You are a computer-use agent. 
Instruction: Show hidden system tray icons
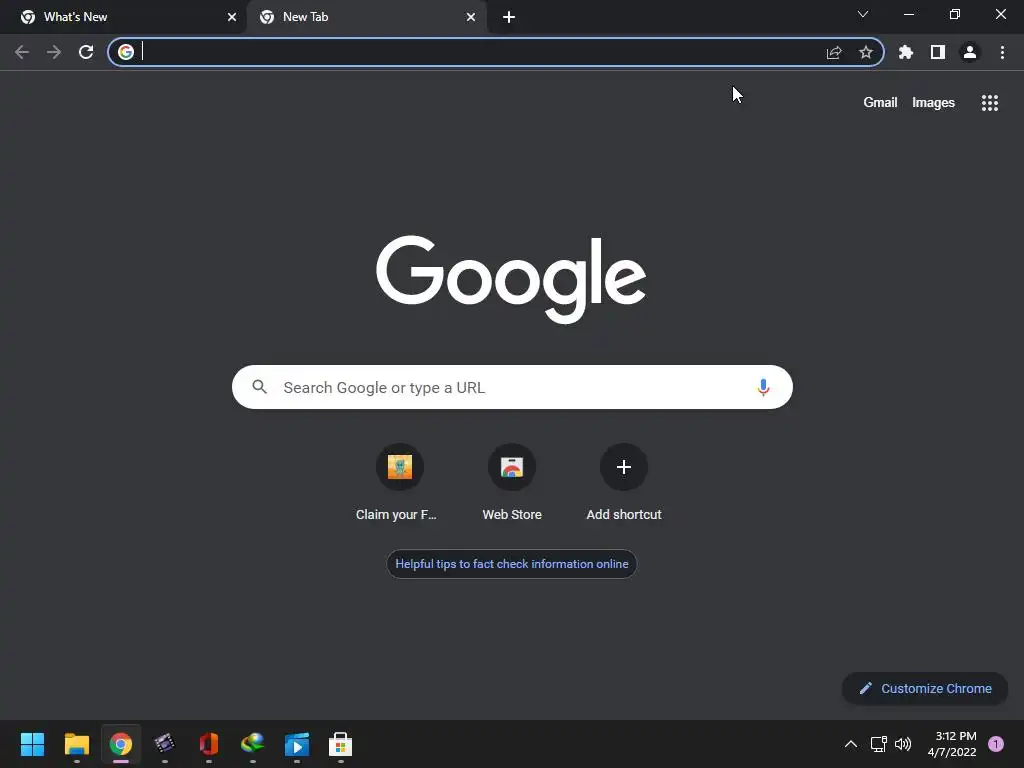click(x=851, y=744)
